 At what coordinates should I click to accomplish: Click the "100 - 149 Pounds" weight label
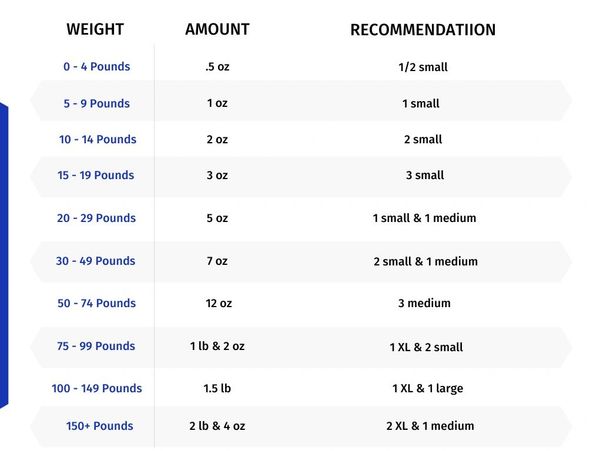(97, 388)
